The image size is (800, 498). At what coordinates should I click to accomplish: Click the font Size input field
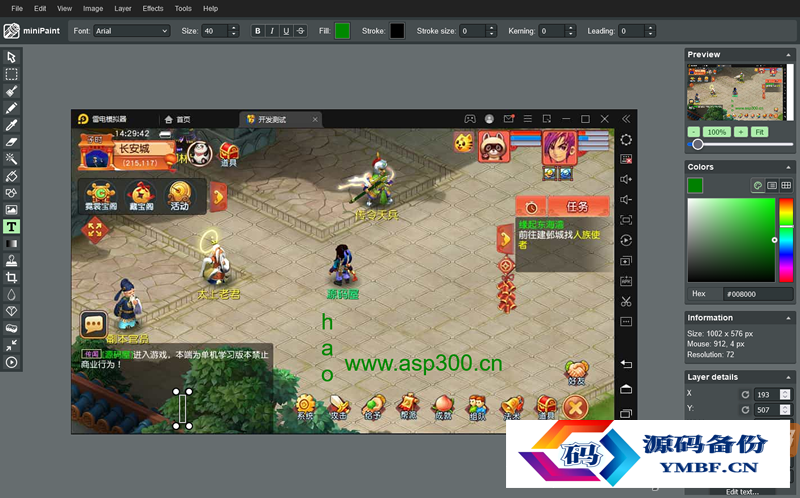pyautogui.click(x=215, y=31)
